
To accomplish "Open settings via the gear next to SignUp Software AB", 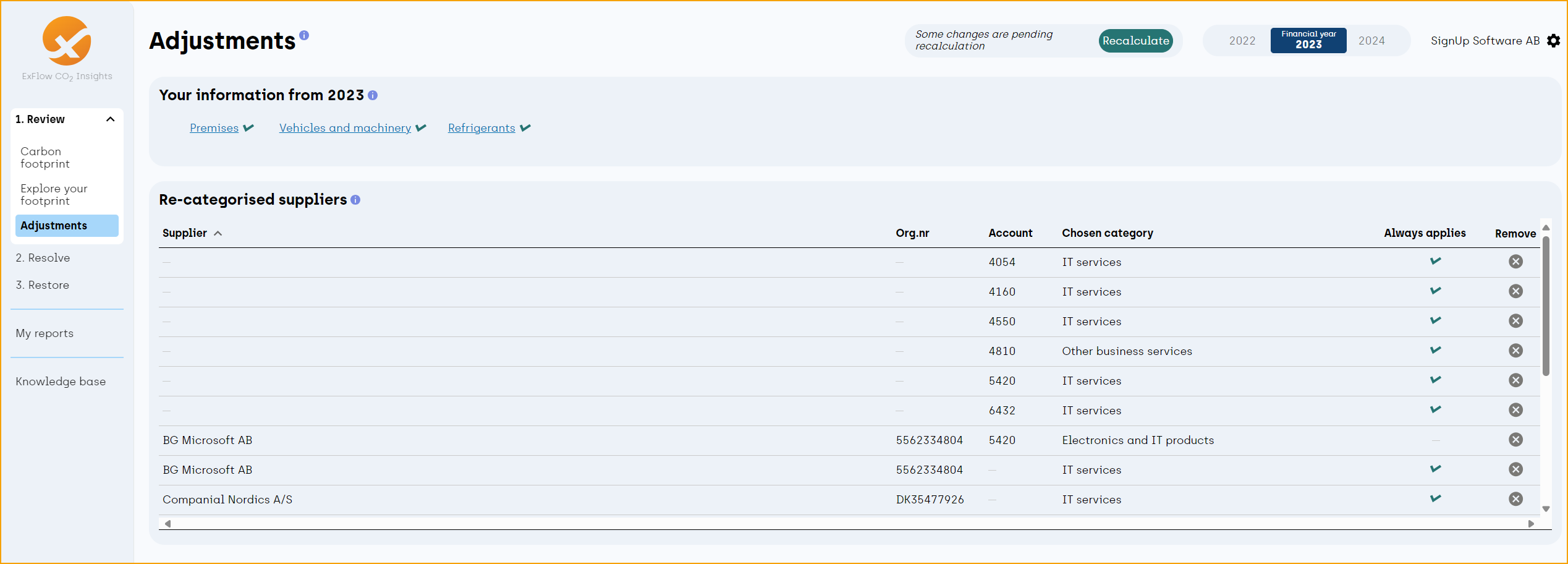I will tap(1554, 41).
